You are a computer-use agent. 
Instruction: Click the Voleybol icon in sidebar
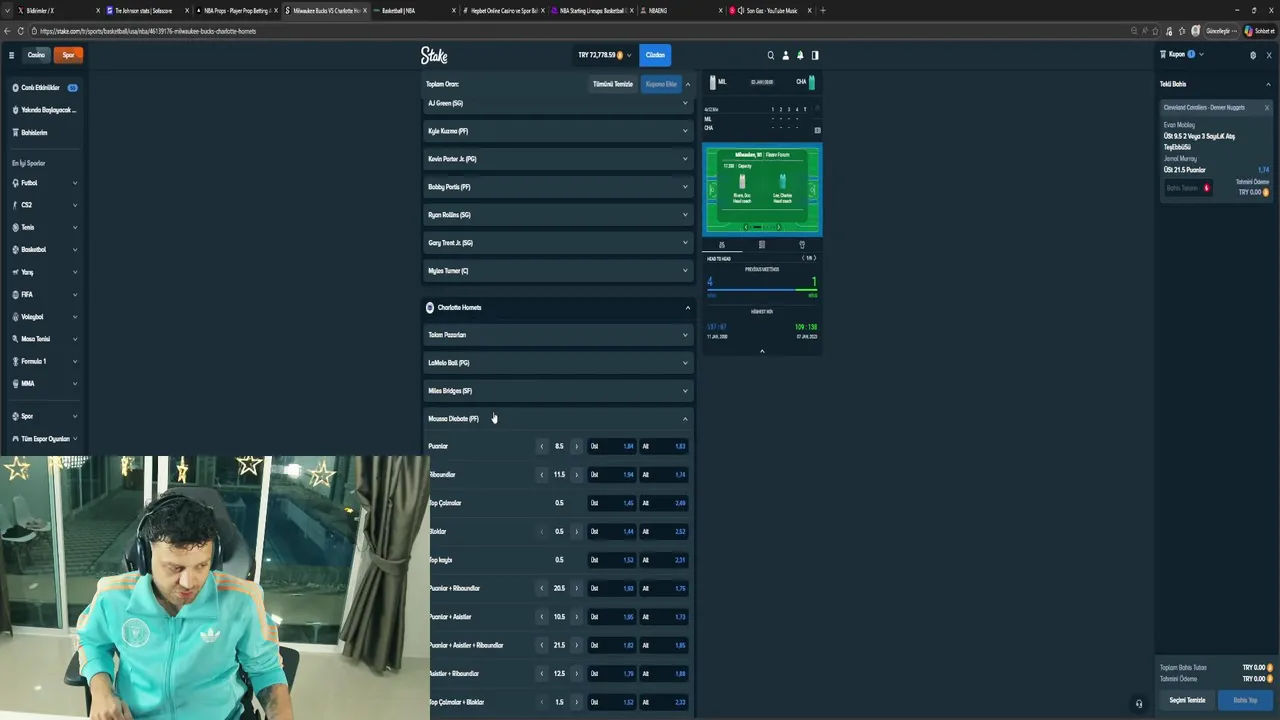click(16, 316)
